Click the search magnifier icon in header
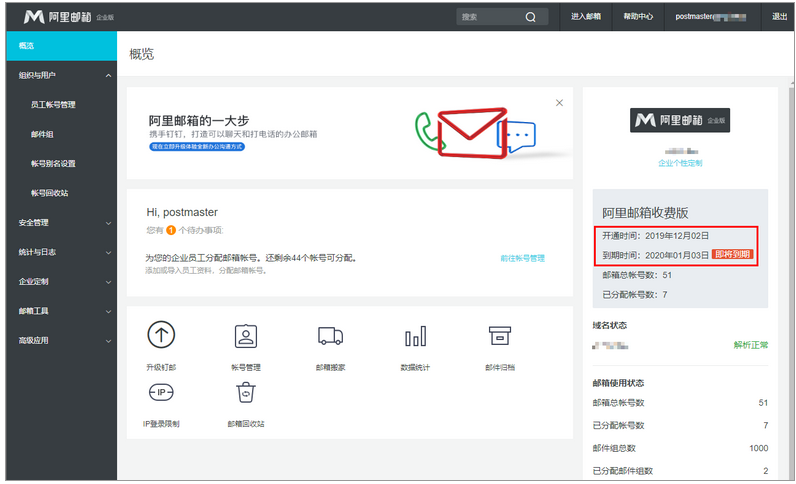This screenshot has height=484, width=796. (x=530, y=17)
